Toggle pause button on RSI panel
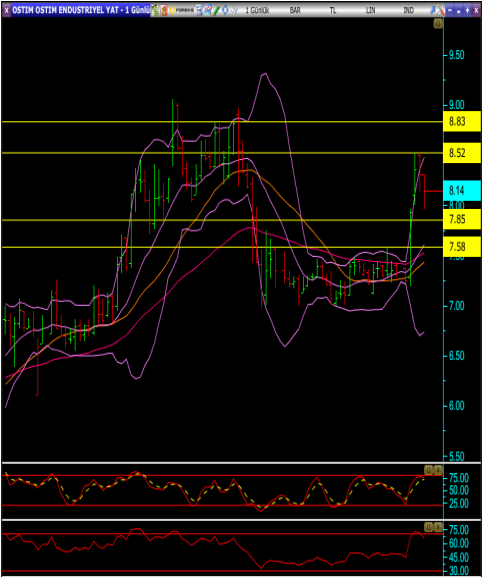 click(428, 527)
